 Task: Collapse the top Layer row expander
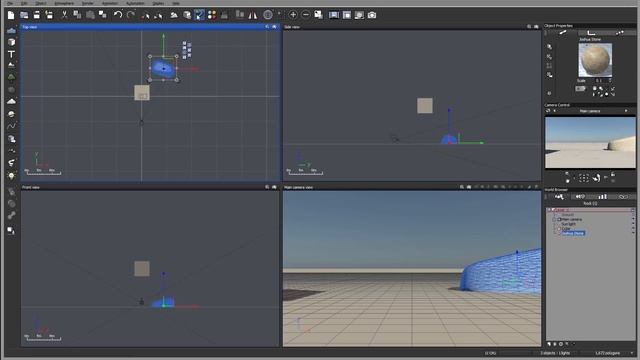click(549, 210)
